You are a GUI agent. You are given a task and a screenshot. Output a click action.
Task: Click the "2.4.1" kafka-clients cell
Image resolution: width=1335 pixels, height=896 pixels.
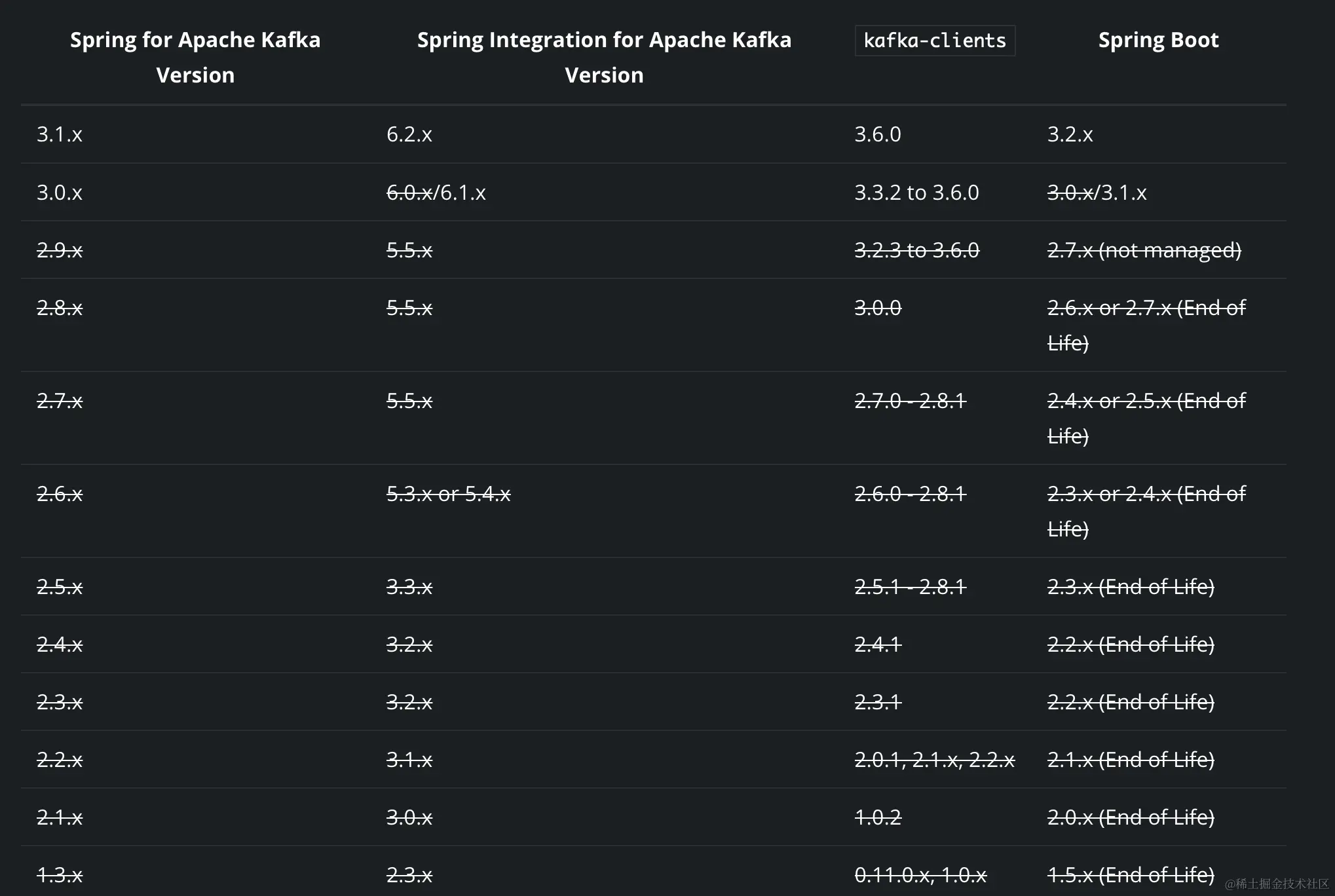[878, 644]
